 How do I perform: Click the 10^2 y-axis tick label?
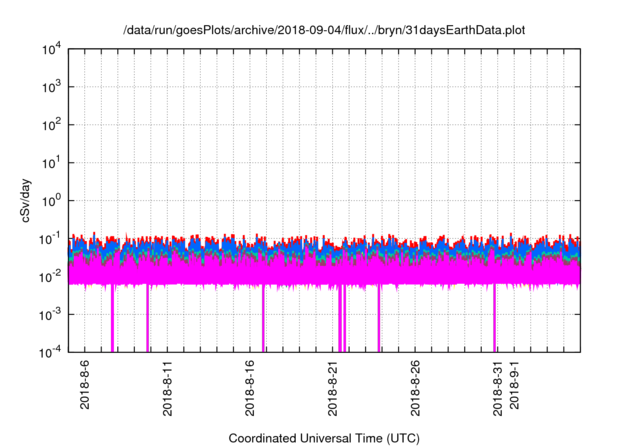[51, 125]
